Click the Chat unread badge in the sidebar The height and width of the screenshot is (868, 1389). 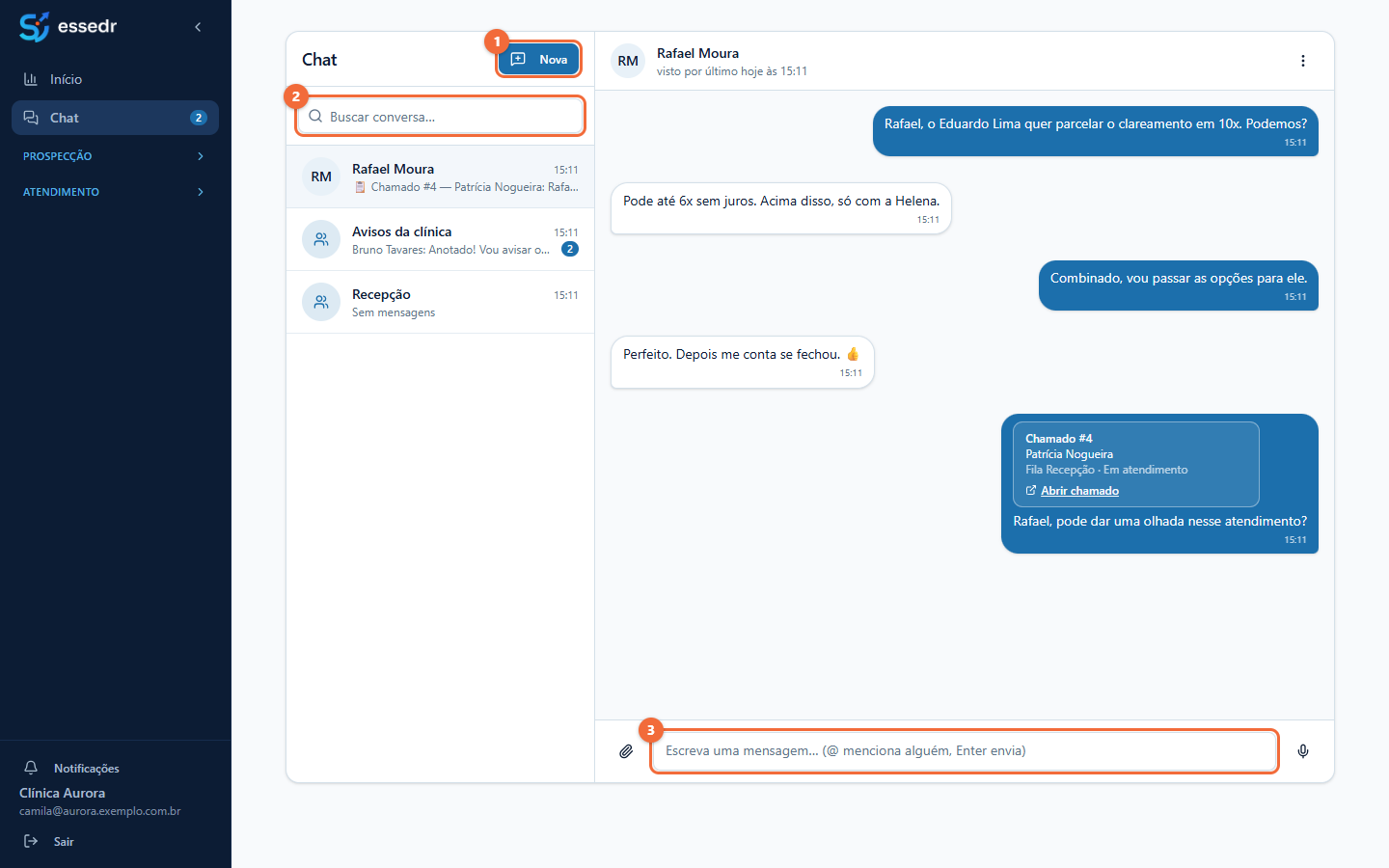click(199, 118)
